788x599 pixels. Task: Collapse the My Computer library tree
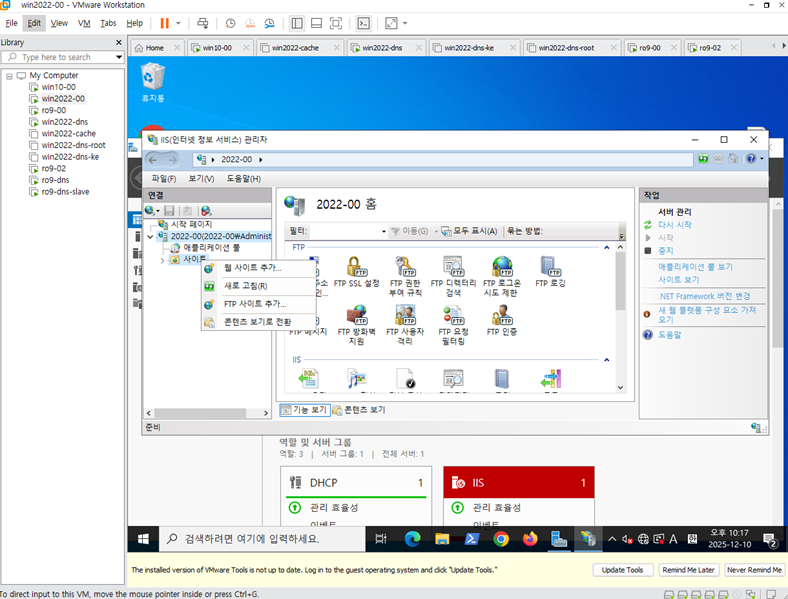[x=9, y=76]
